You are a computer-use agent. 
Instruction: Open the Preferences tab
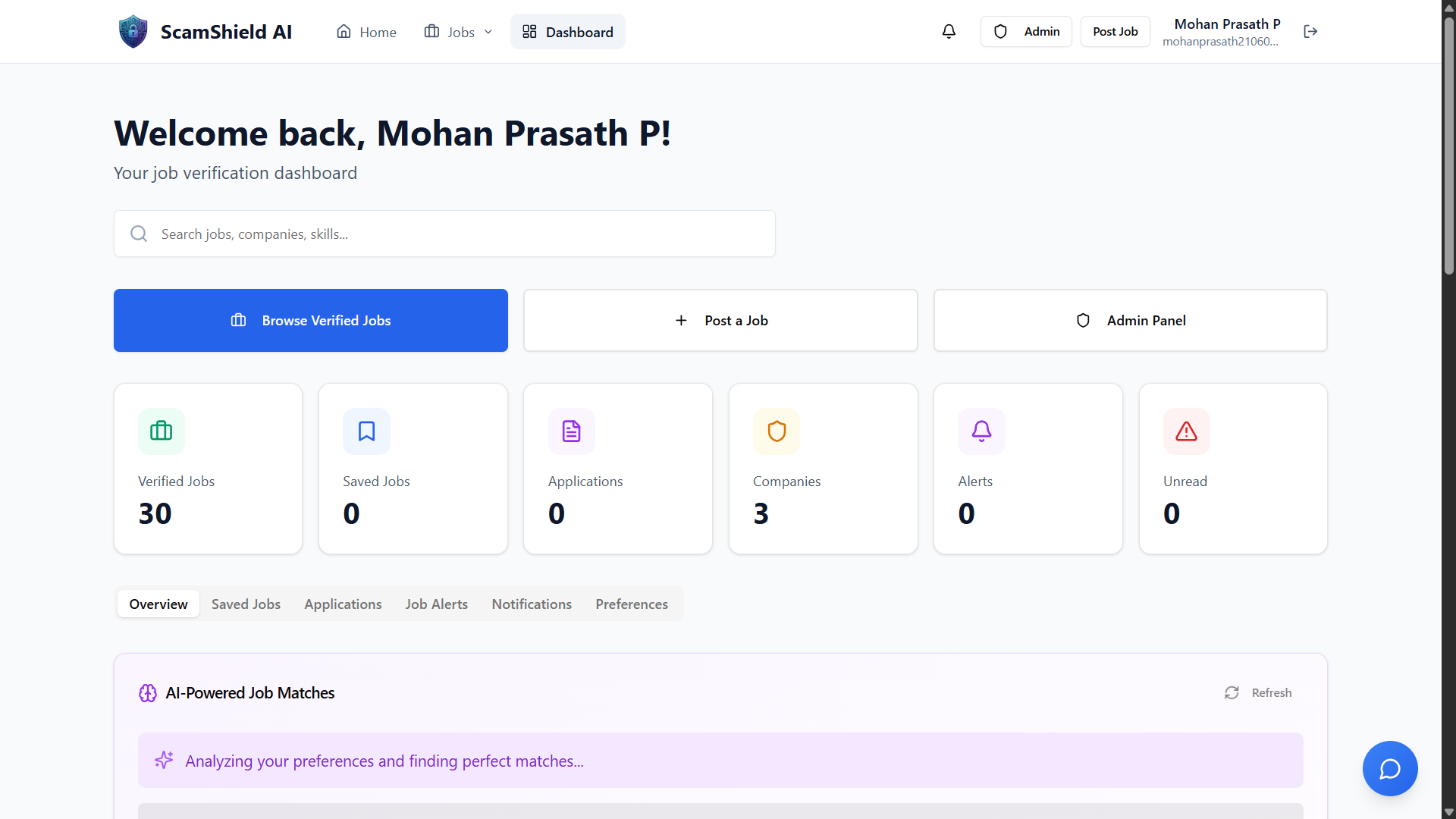[631, 604]
